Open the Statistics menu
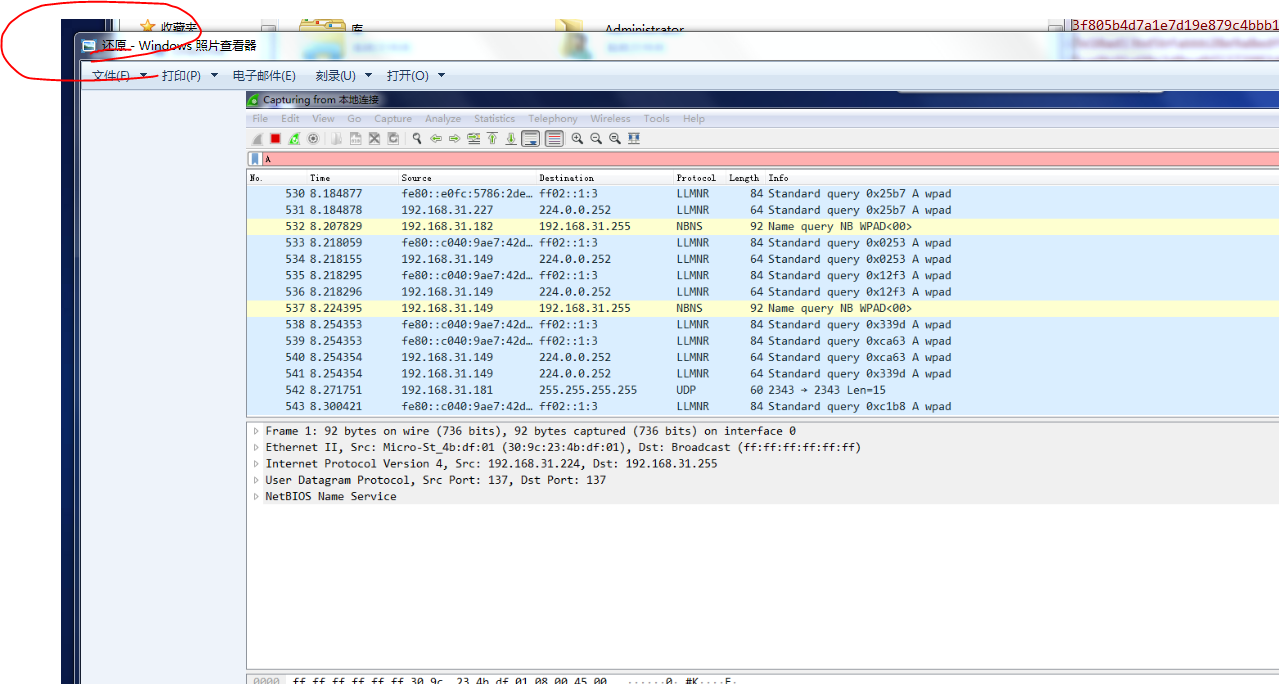The height and width of the screenshot is (684, 1279). 494,119
